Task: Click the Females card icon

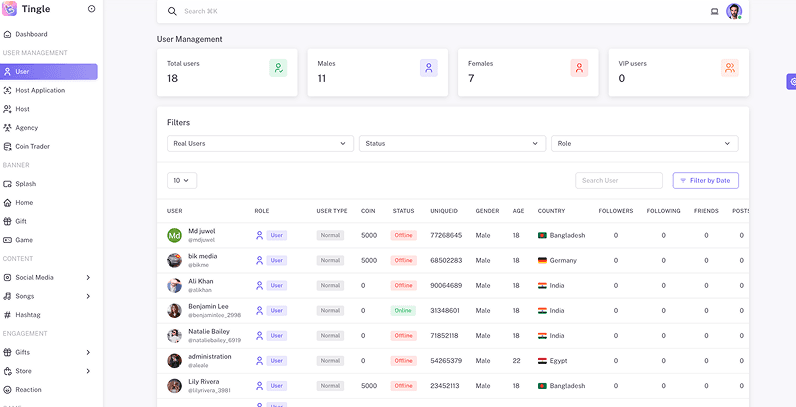Action: [579, 68]
